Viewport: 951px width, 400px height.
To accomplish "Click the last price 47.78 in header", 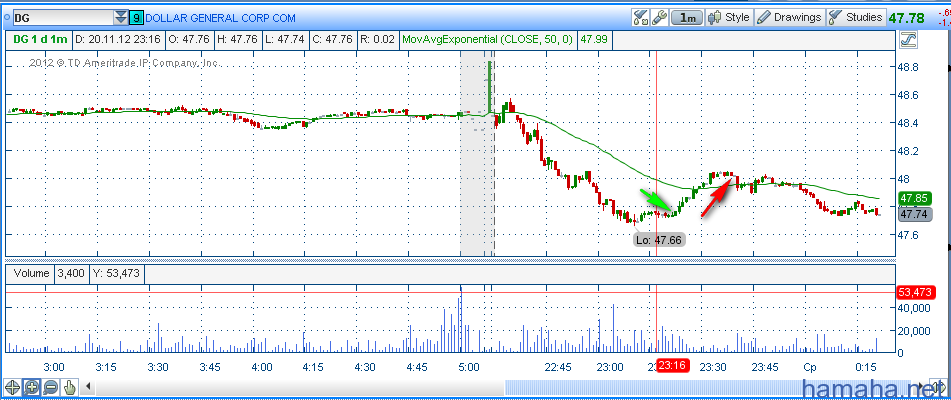I will tap(906, 18).
